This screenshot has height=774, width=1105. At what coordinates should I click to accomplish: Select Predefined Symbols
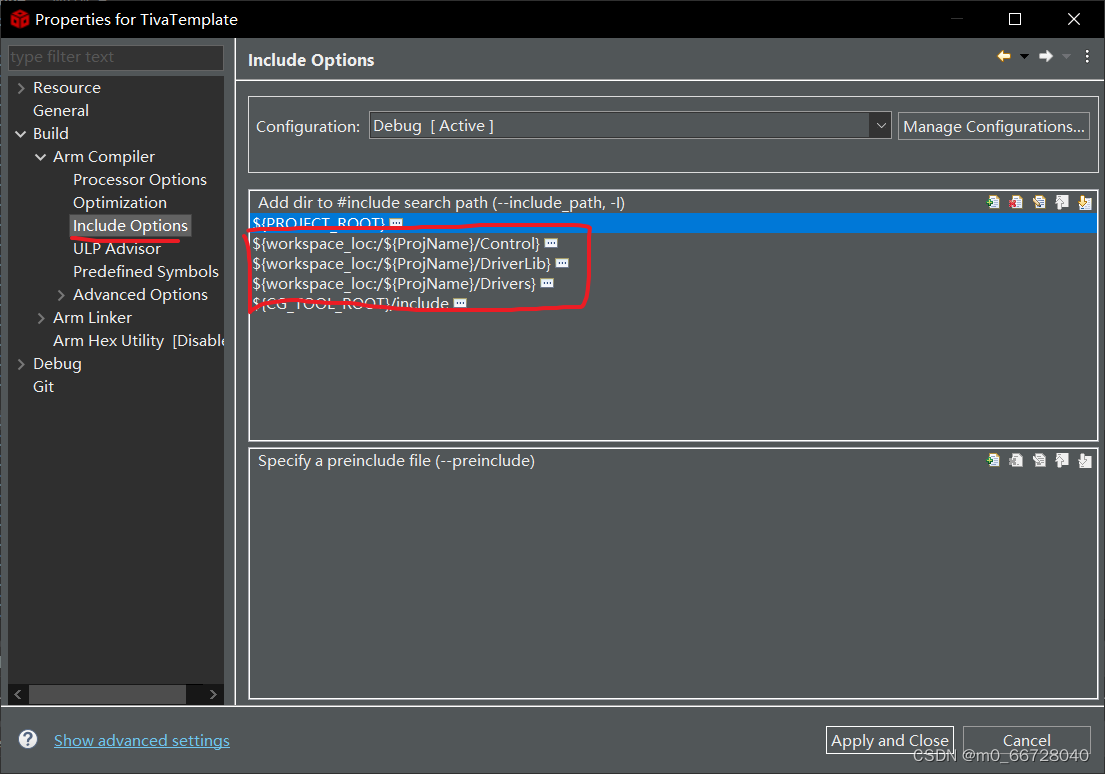146,271
